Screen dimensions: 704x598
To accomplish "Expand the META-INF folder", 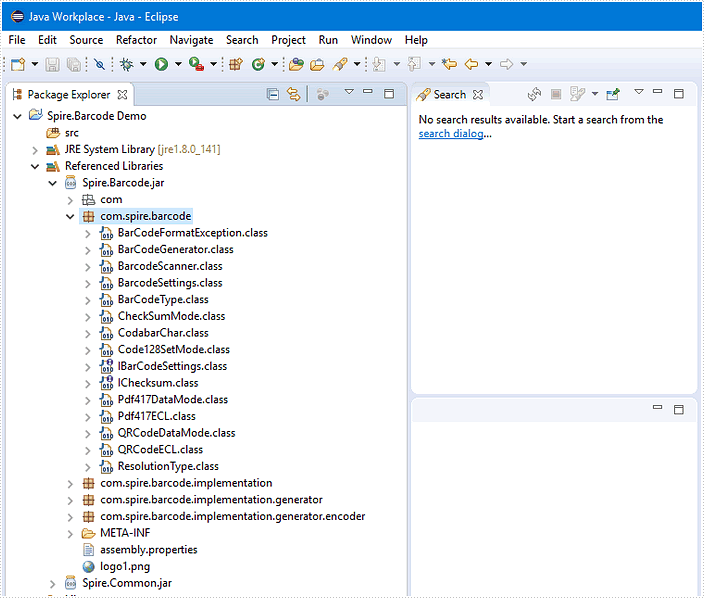I will pyautogui.click(x=70, y=534).
